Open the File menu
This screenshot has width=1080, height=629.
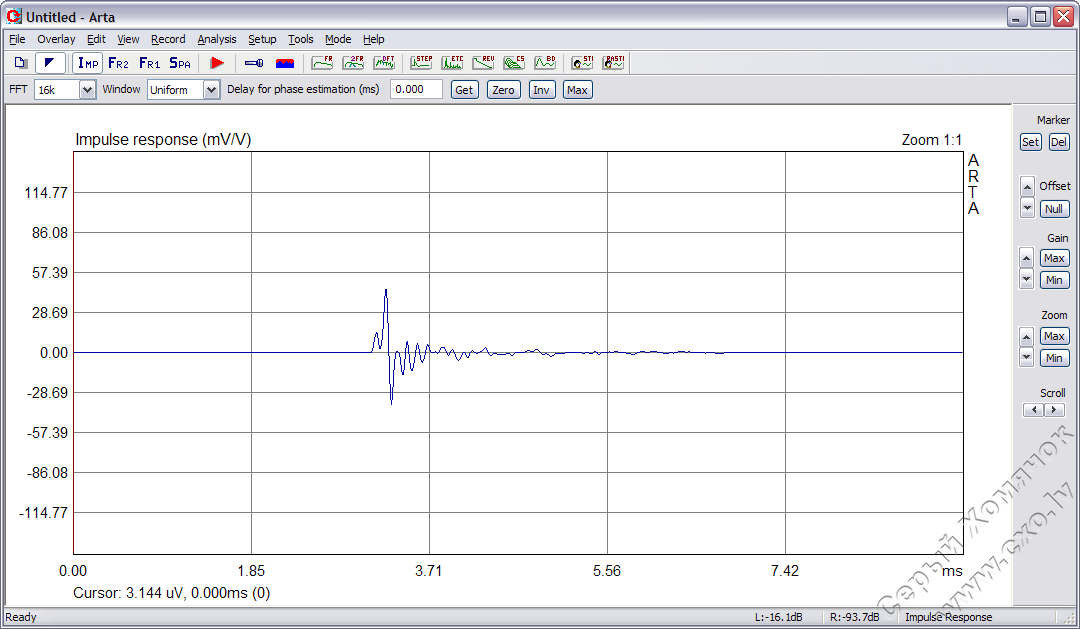click(x=17, y=39)
